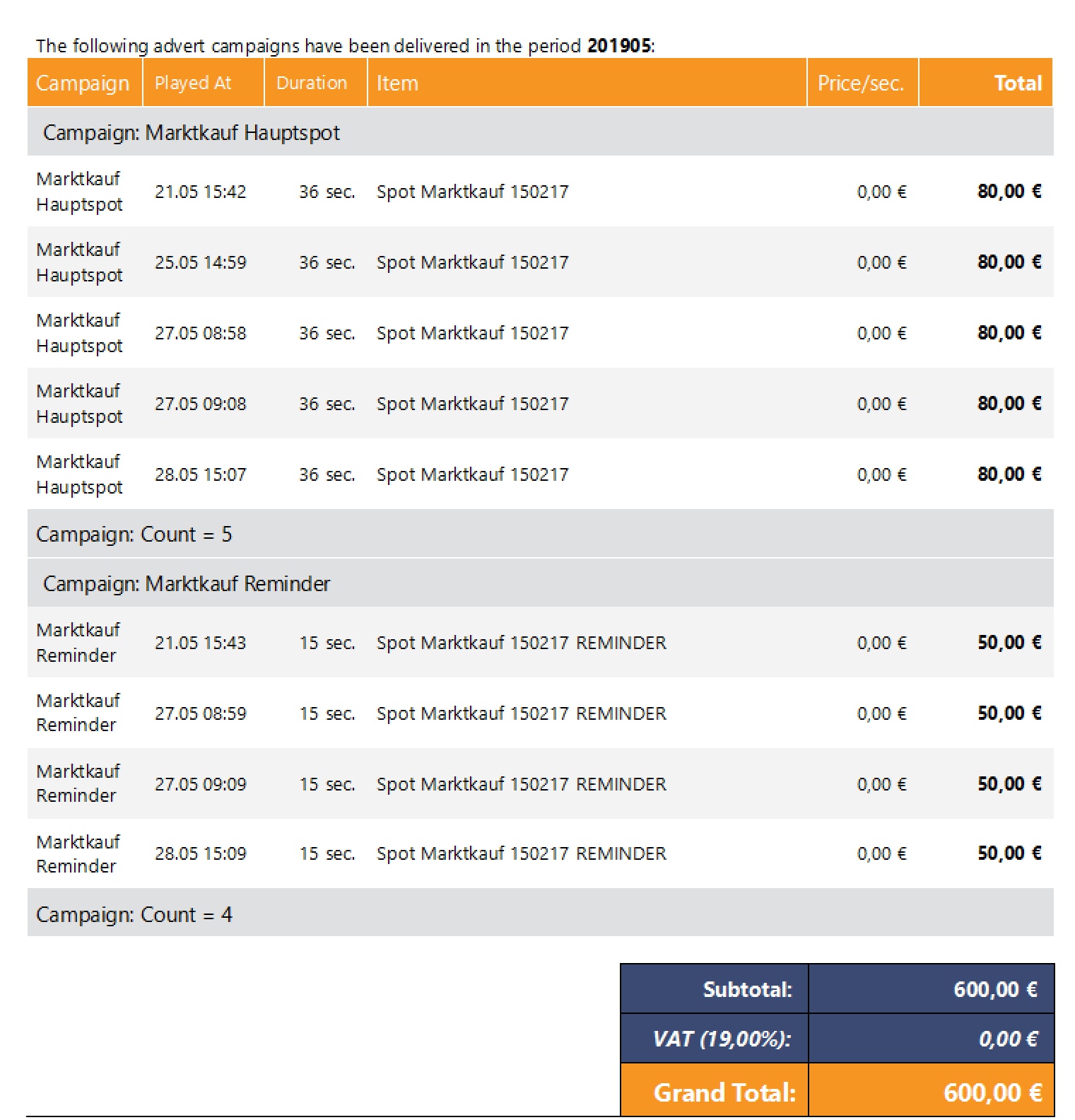Select the Campaign: Marktkauf Reminder group row
Screen dimensions: 1075x1120
(x=541, y=583)
